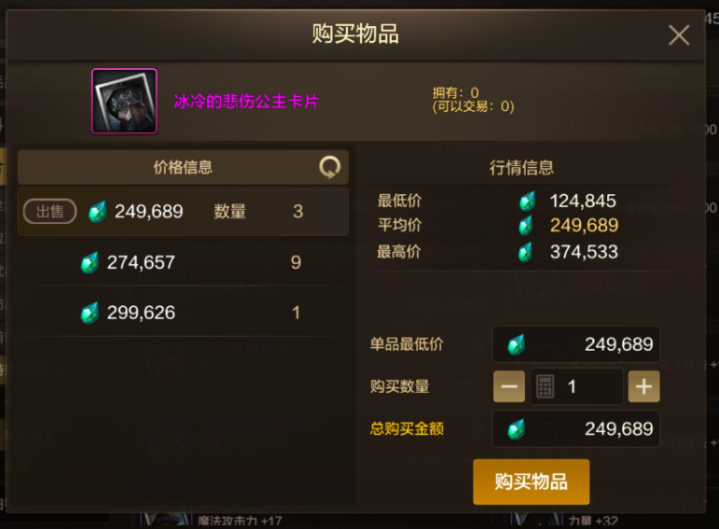719x529 pixels.
Task: Increase purchase quantity with plus button
Action: (x=644, y=386)
